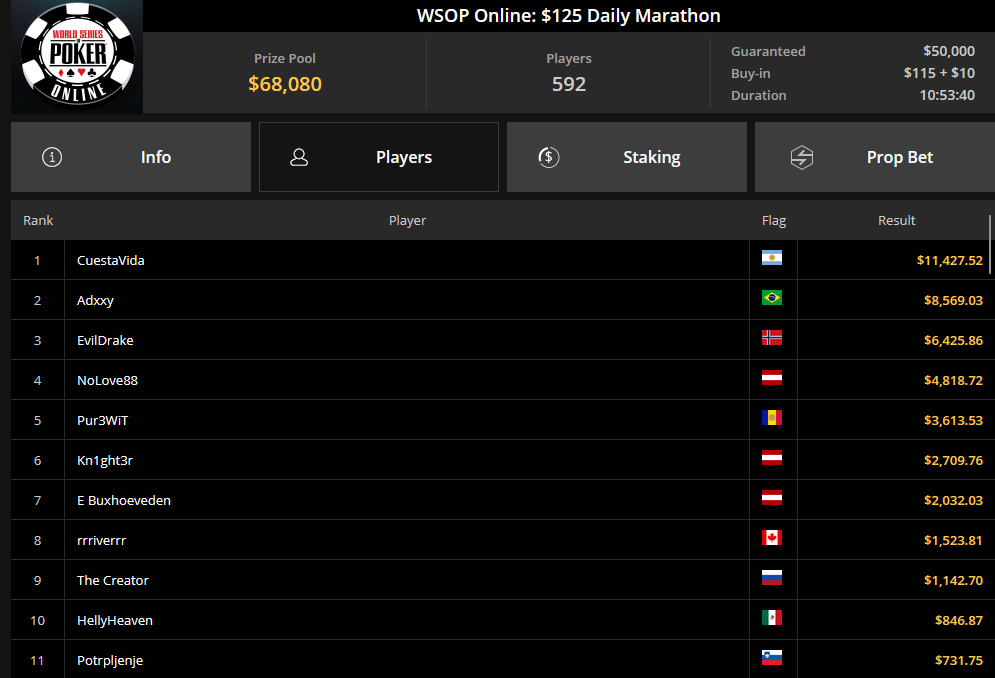
Task: Click the $50,000 guaranteed value
Action: pyautogui.click(x=949, y=51)
